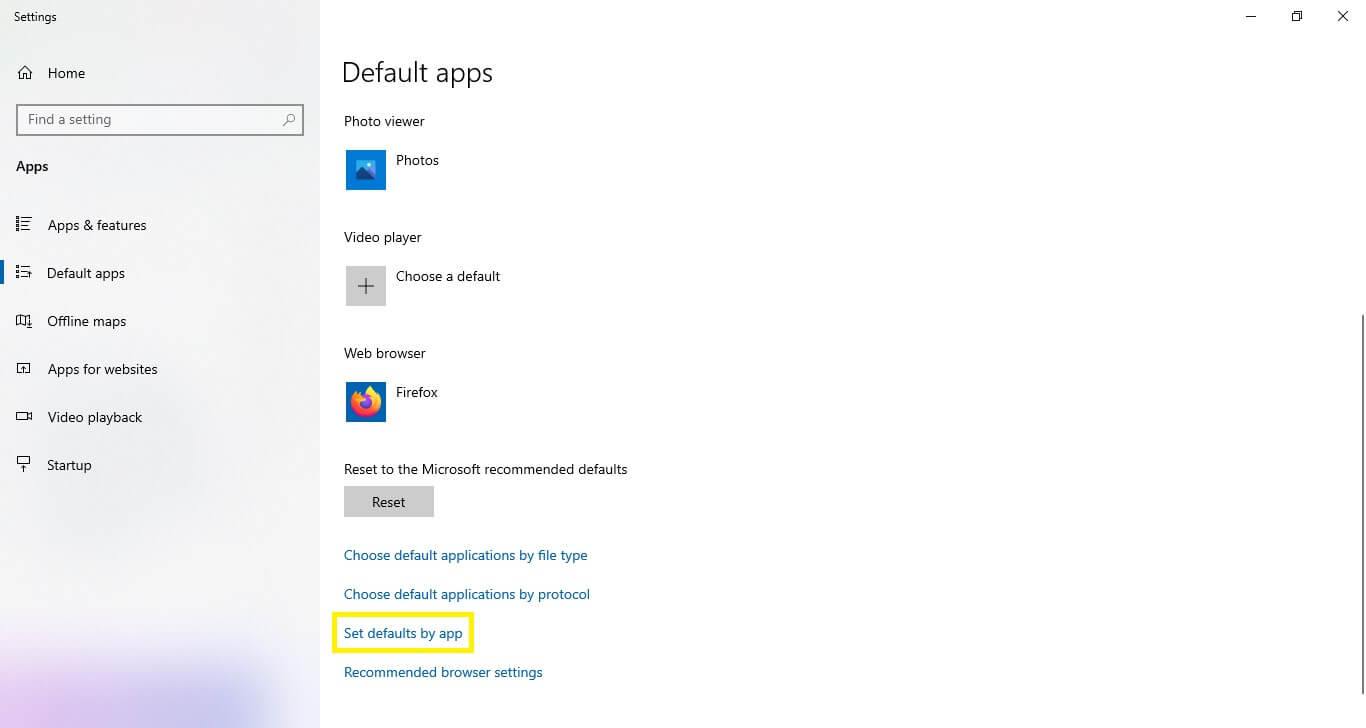Click the Reset button
1366x728 pixels.
[x=389, y=502]
